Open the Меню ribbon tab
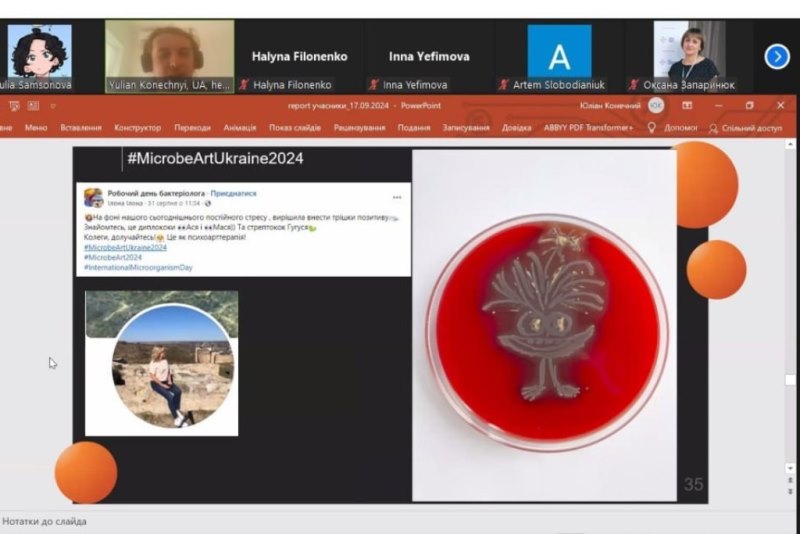Screen dimensions: 800x534 [x=36, y=128]
